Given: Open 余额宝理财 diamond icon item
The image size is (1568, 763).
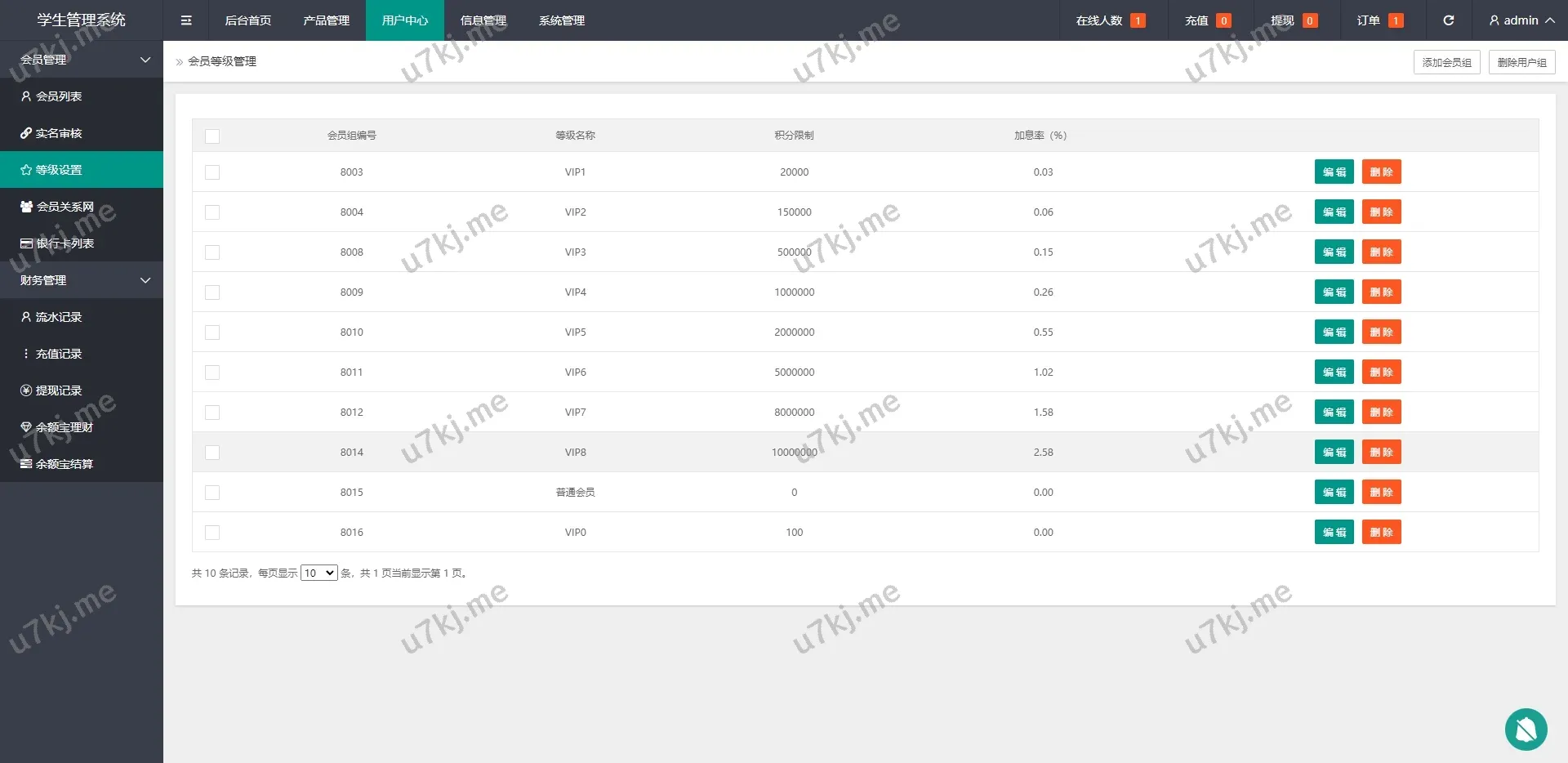Looking at the screenshot, I should [x=26, y=427].
